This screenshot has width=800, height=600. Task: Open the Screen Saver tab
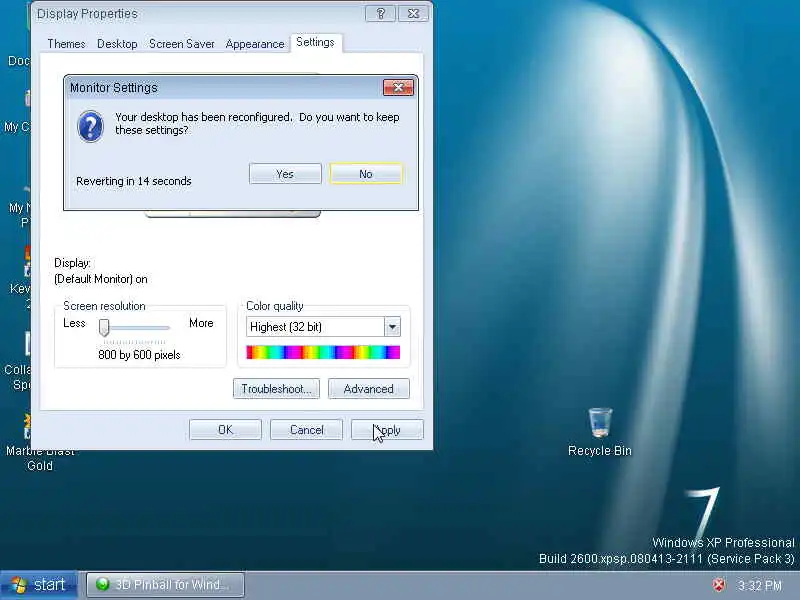pyautogui.click(x=182, y=44)
